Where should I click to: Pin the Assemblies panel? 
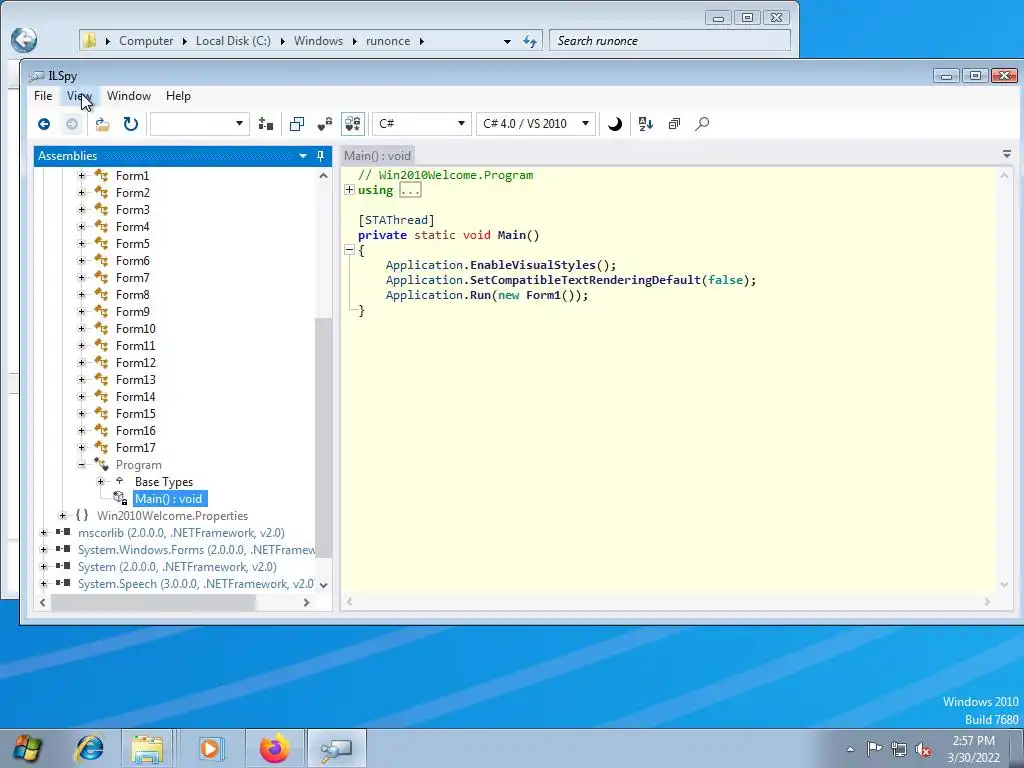coord(320,156)
